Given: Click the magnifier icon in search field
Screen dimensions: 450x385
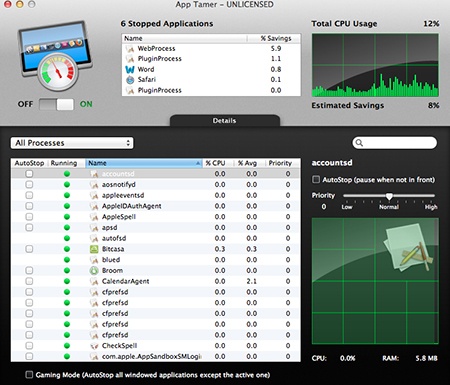Looking at the screenshot, I should pos(359,143).
